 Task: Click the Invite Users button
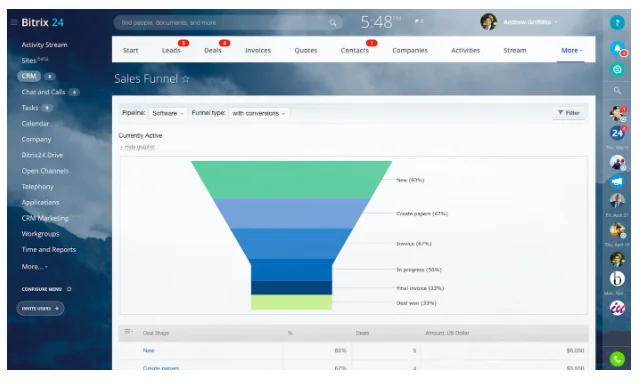(x=41, y=308)
